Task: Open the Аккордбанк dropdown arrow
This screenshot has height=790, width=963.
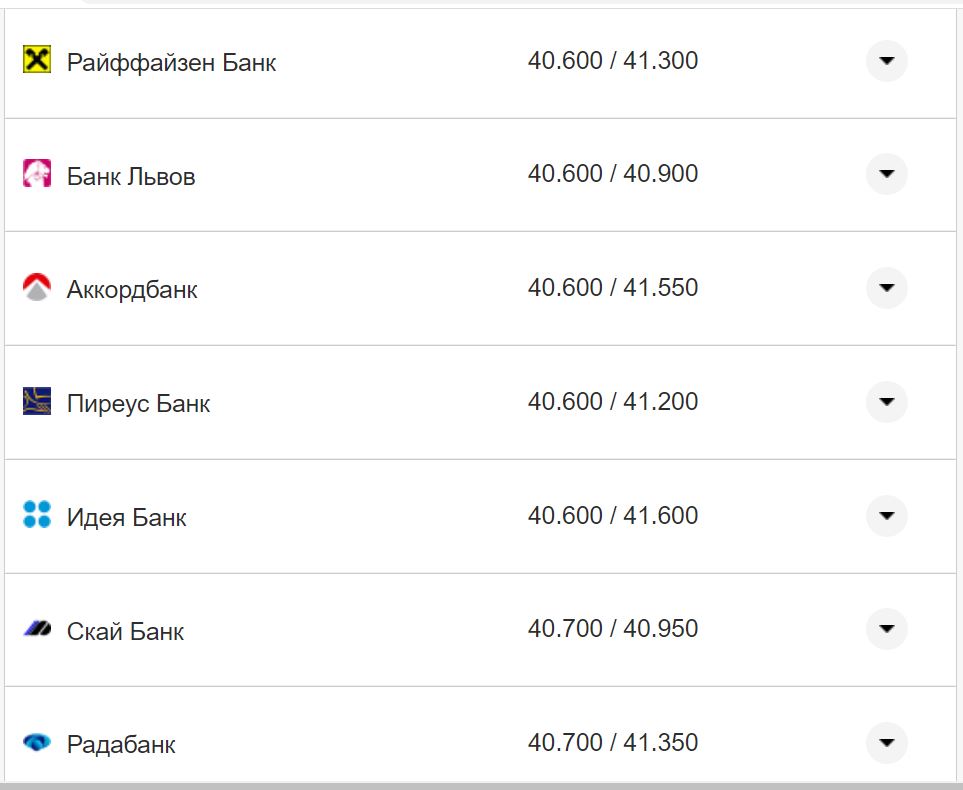Action: click(x=886, y=288)
